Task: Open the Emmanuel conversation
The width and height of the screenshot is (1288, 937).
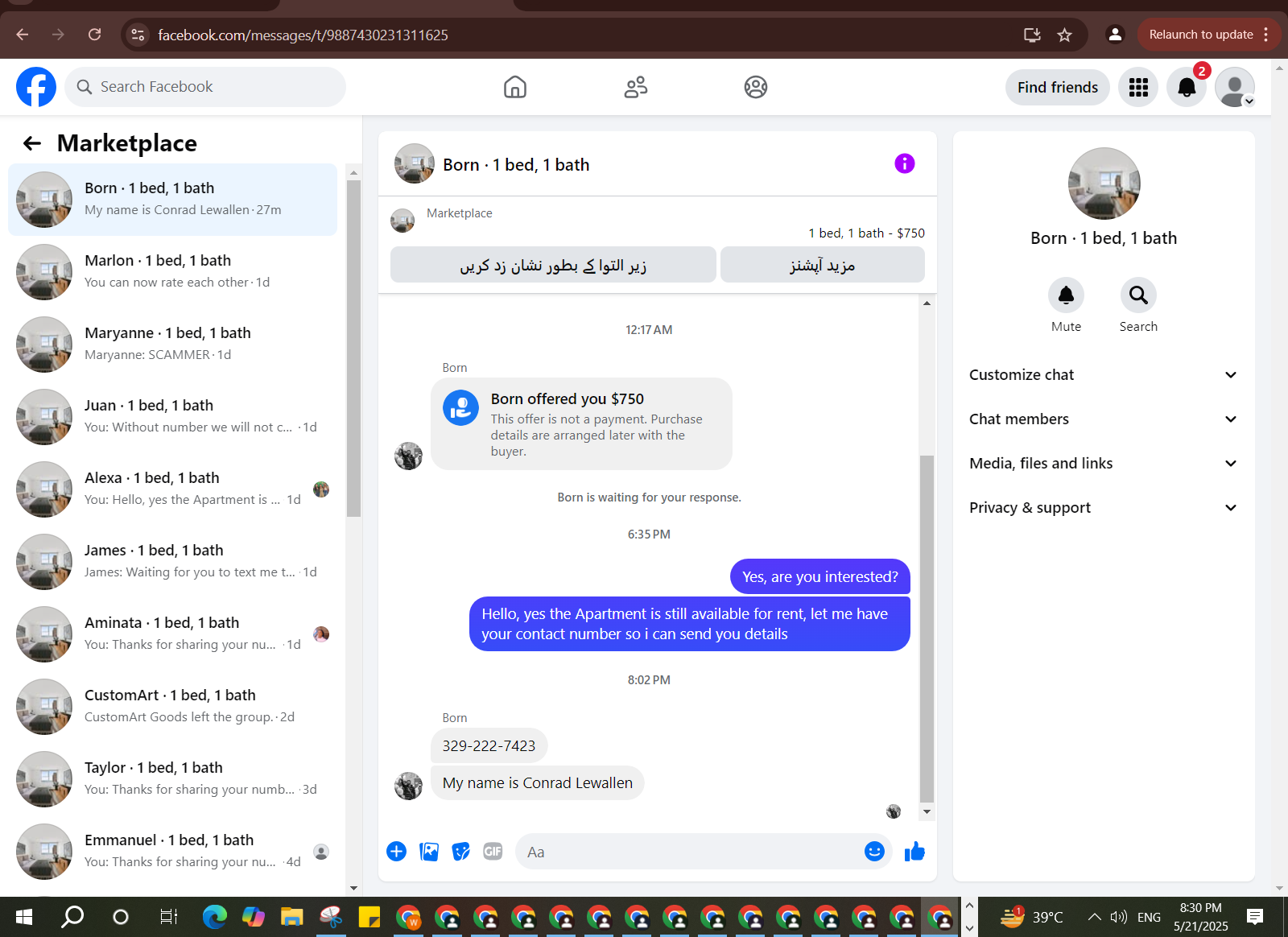Action: point(173,852)
